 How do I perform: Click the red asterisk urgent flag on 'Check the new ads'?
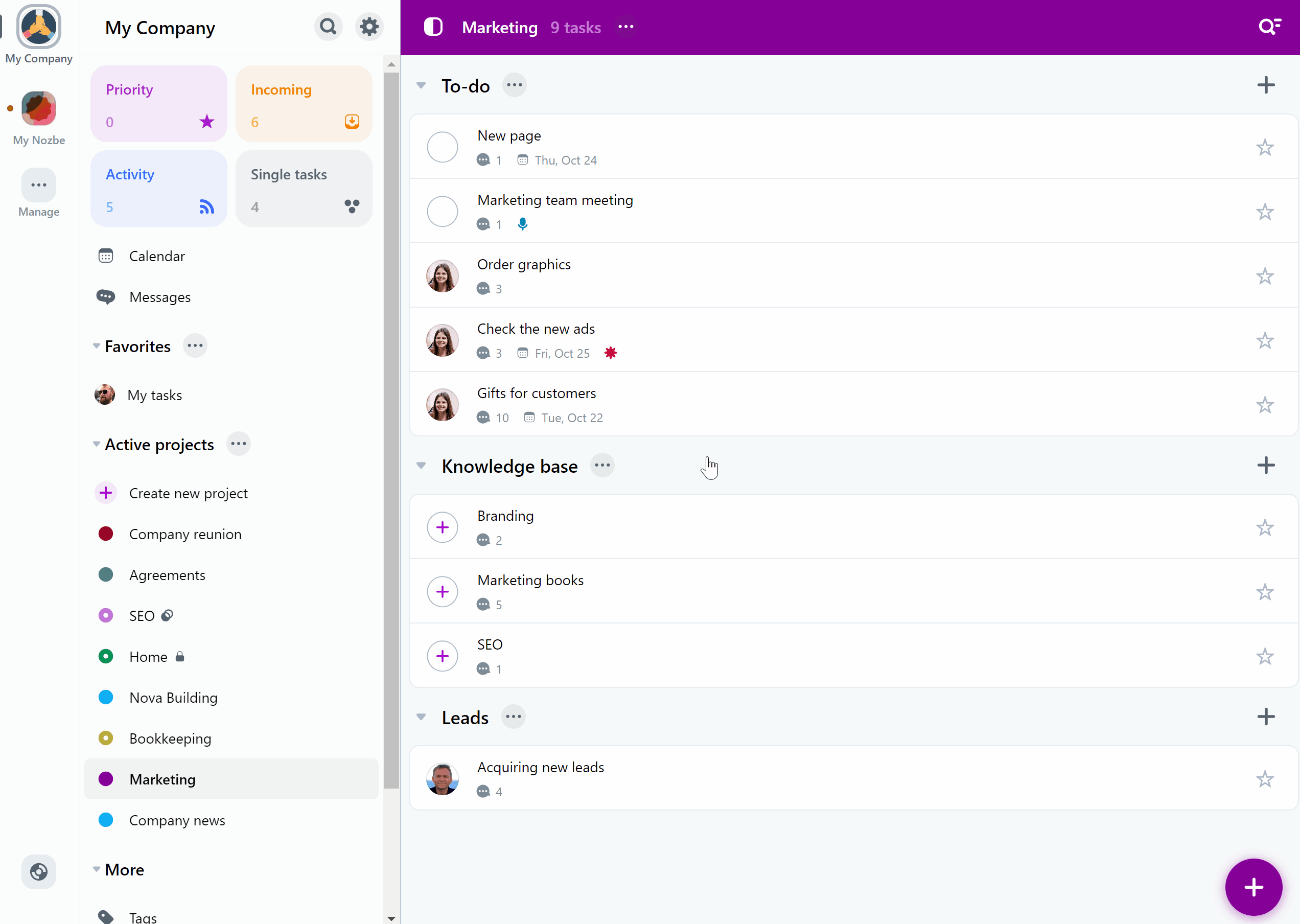pos(610,353)
